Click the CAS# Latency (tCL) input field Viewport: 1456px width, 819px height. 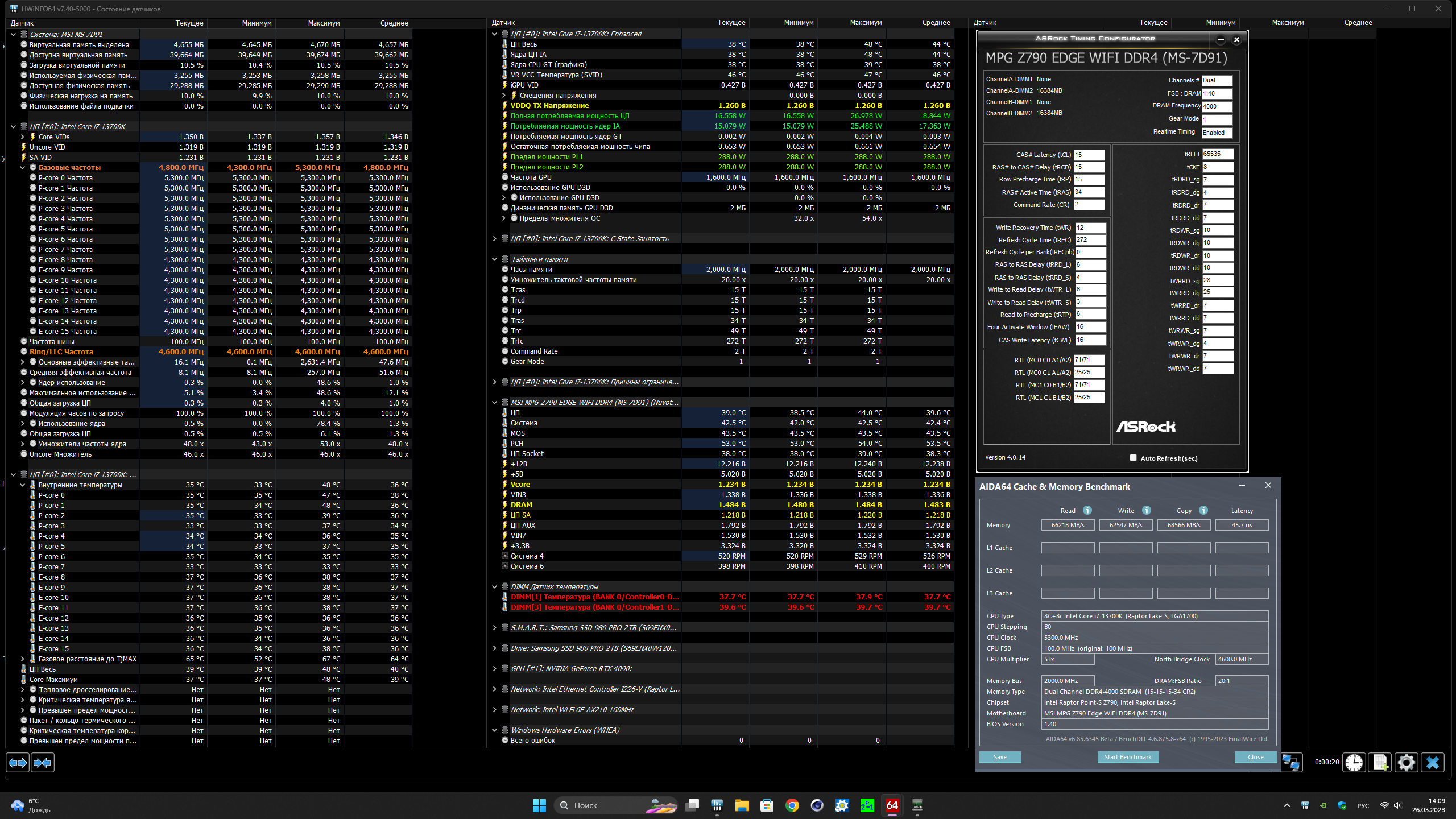pyautogui.click(x=1089, y=155)
